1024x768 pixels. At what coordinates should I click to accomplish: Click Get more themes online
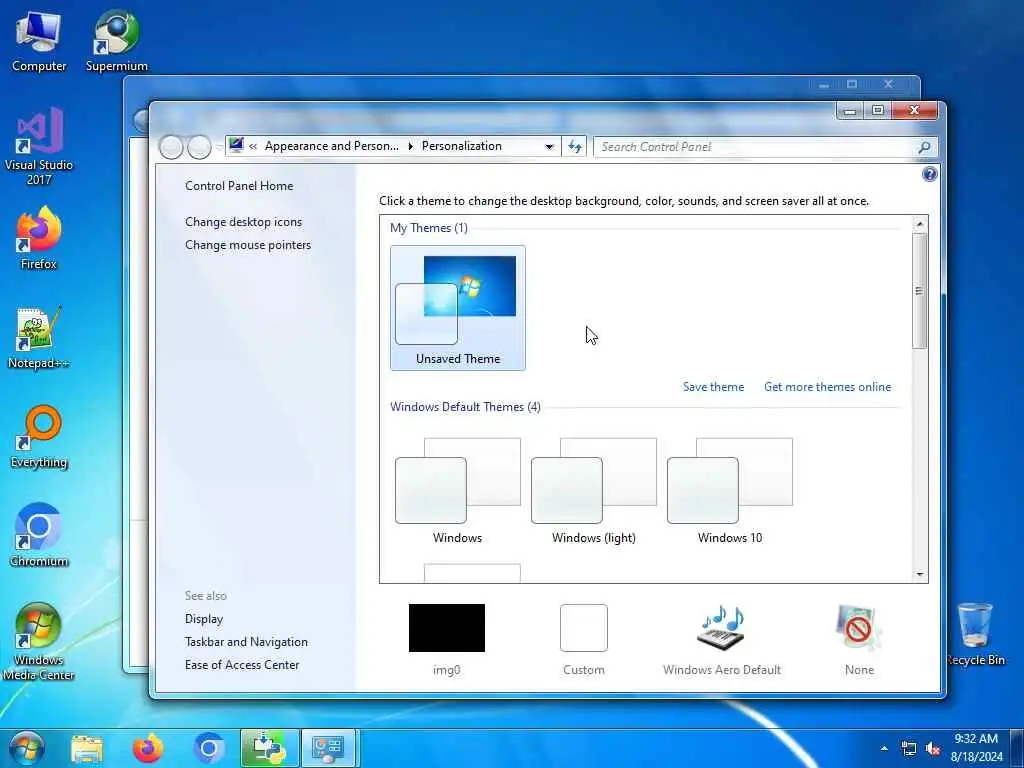click(x=827, y=387)
